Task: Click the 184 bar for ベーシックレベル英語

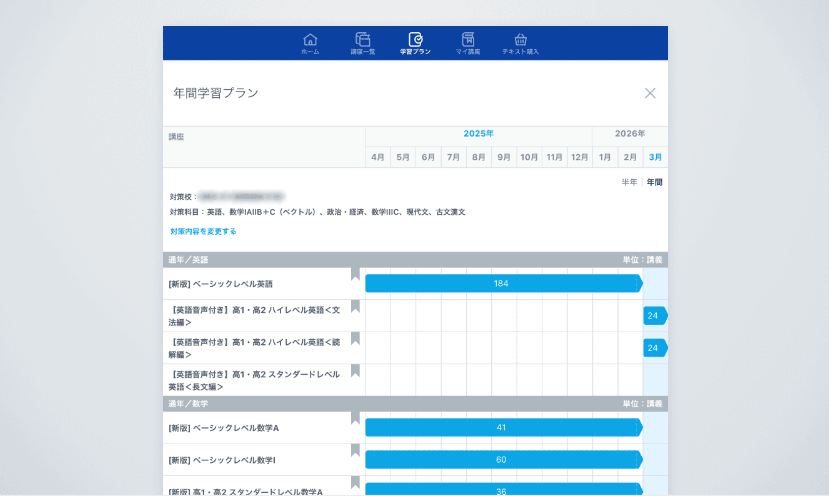Action: 501,284
